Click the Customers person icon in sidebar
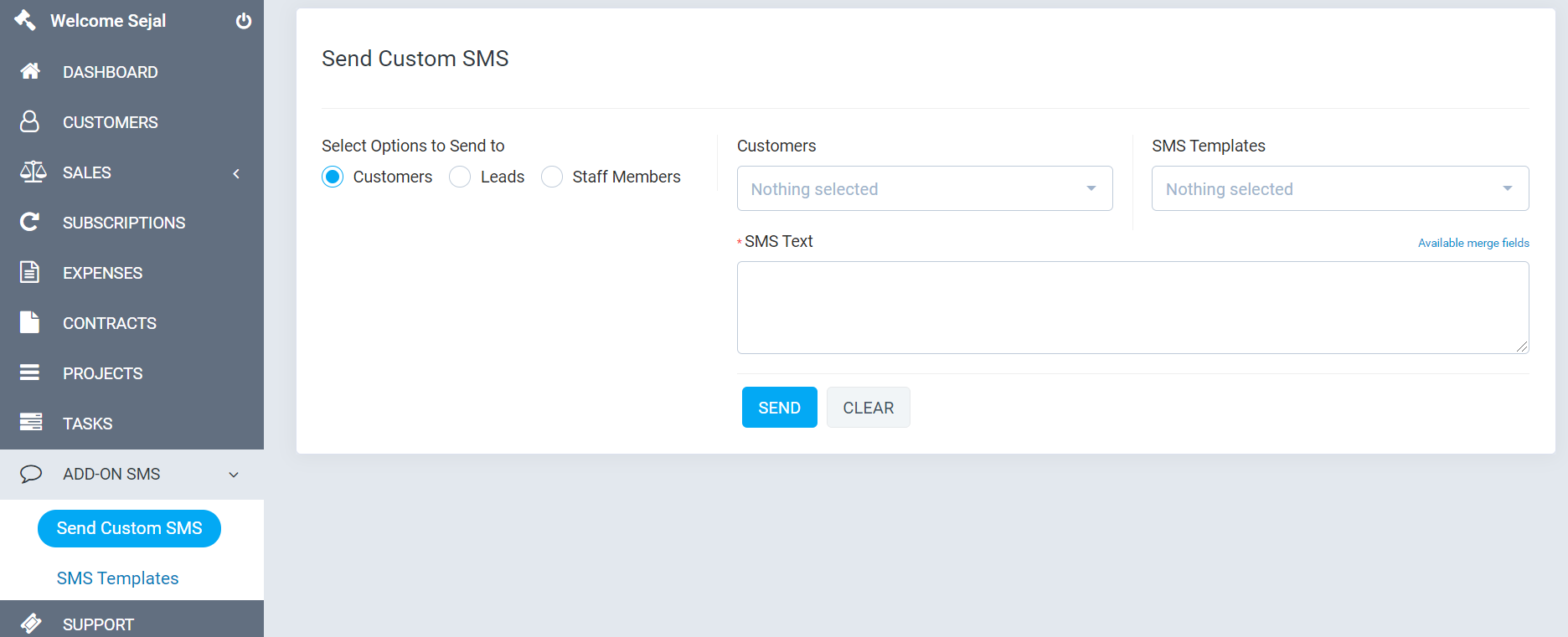The width and height of the screenshot is (1568, 637). point(30,121)
